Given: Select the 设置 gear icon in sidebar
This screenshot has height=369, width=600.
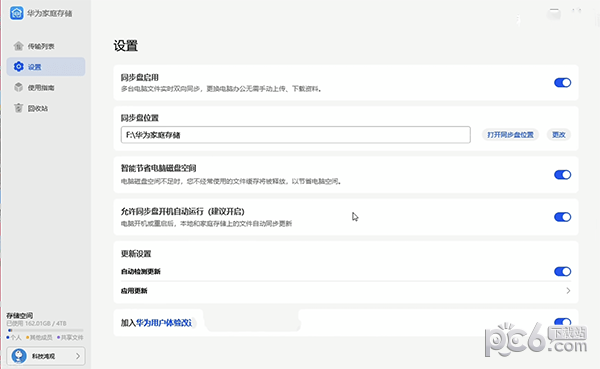Looking at the screenshot, I should pos(18,67).
